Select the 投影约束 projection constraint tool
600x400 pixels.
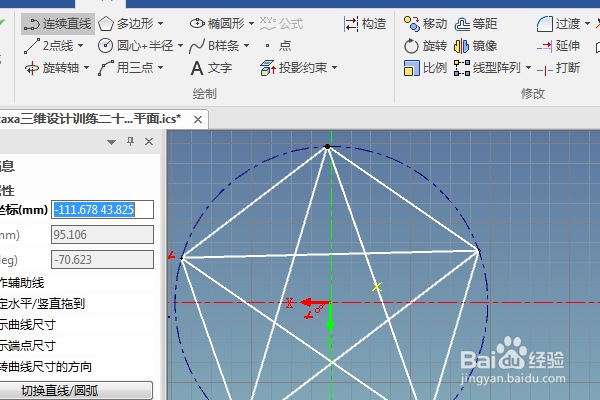(x=294, y=68)
